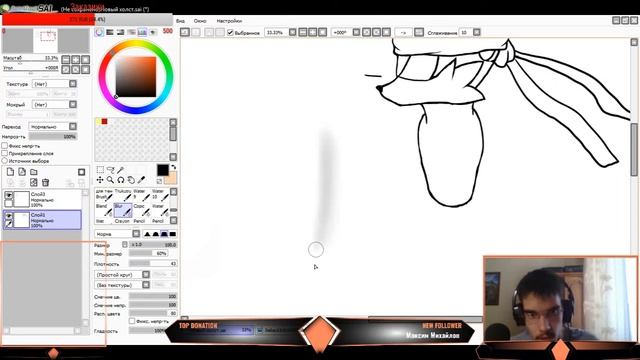Select the Copic brush tool
Viewport: 640px width, 360px height.
coord(142,210)
